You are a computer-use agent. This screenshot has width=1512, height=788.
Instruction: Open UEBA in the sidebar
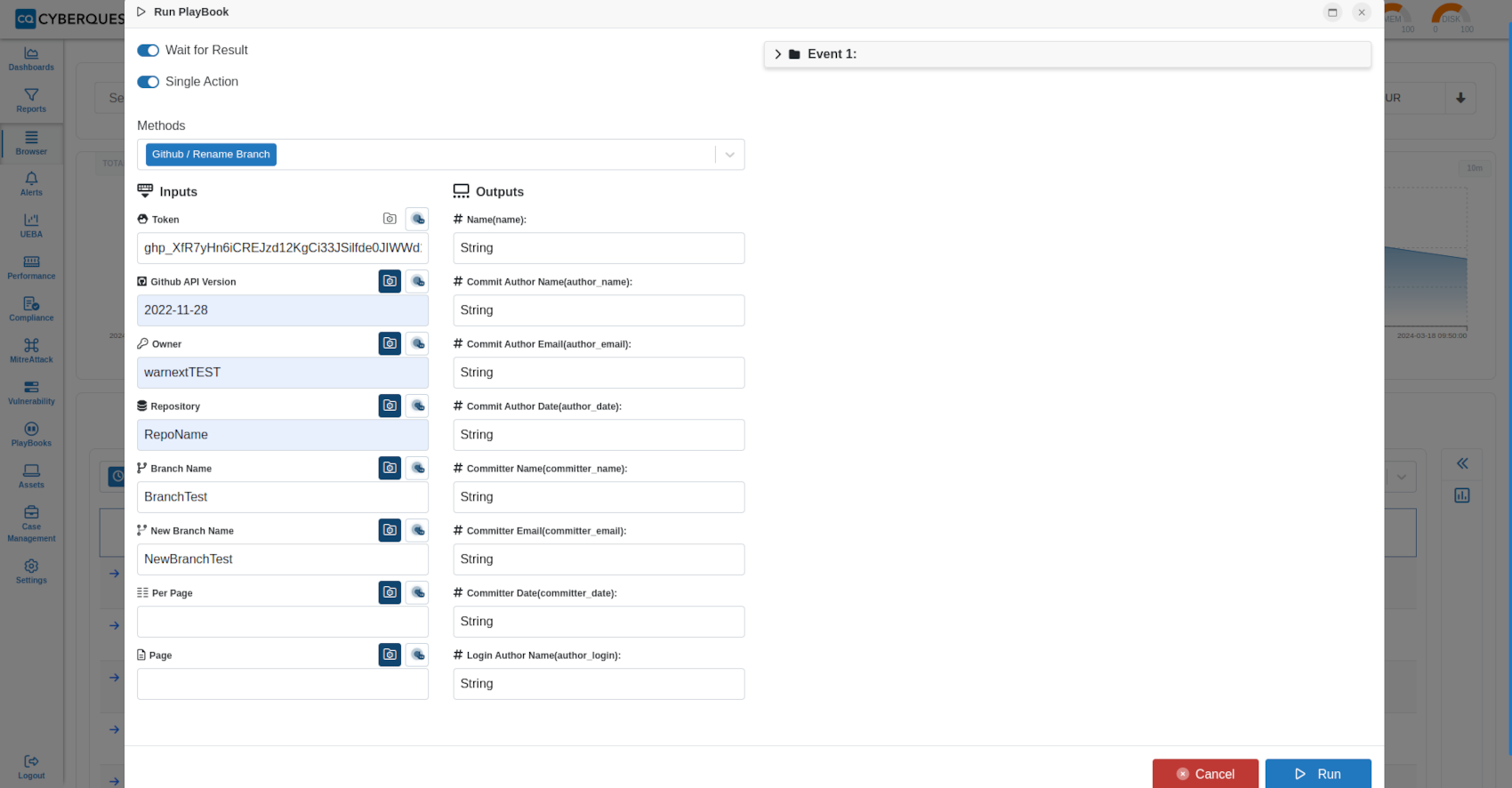[31, 226]
